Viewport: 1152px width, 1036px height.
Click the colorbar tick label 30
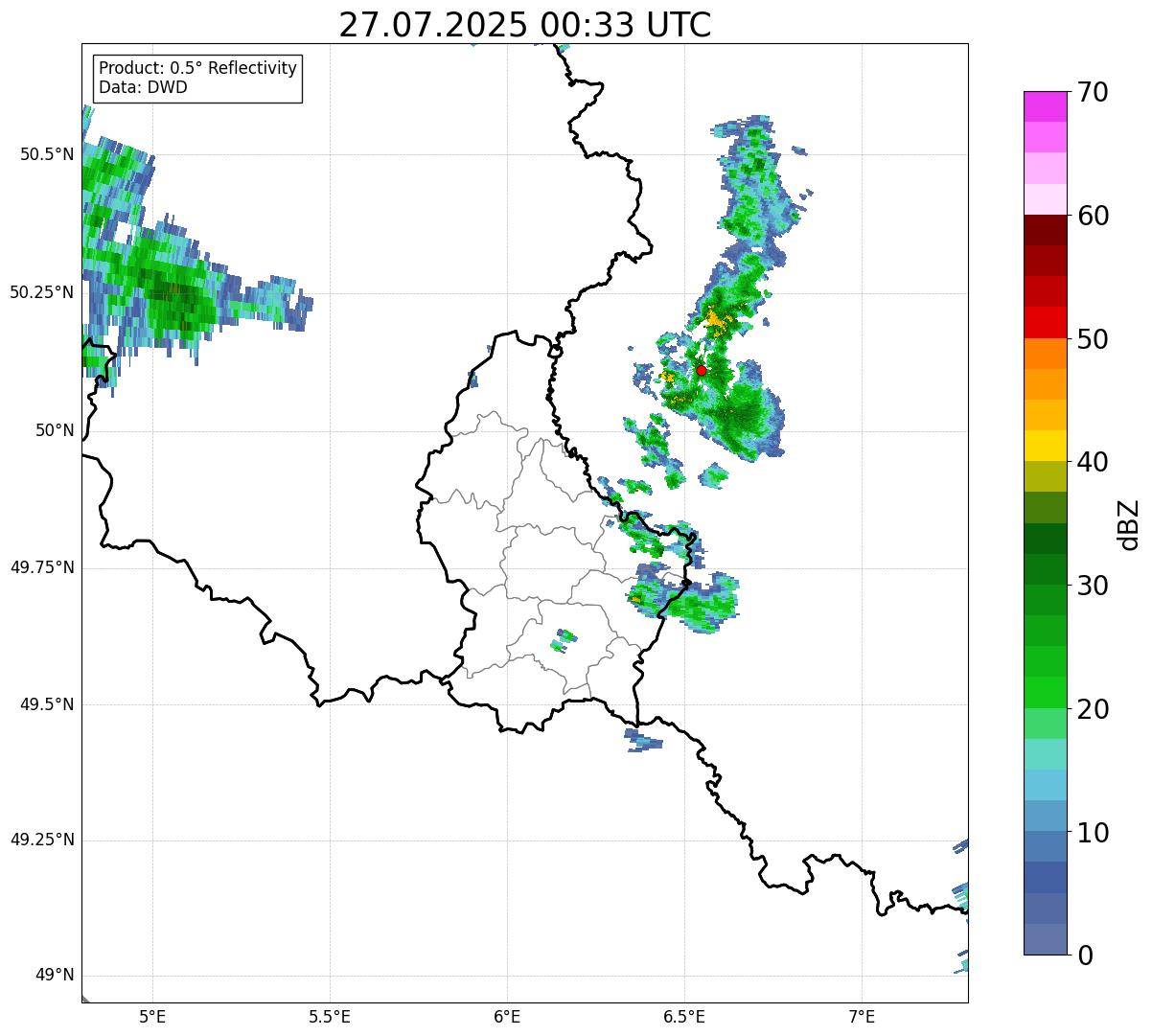point(1093,586)
